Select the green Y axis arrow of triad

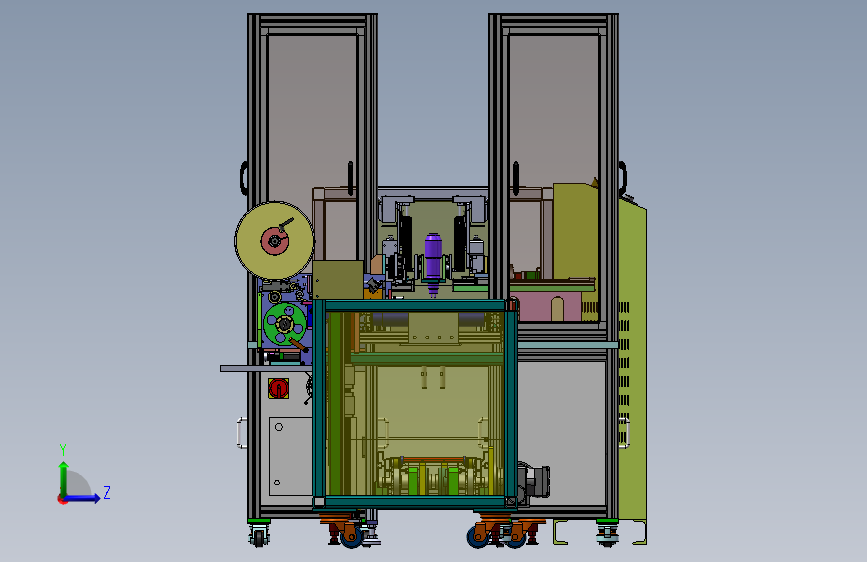tap(64, 479)
